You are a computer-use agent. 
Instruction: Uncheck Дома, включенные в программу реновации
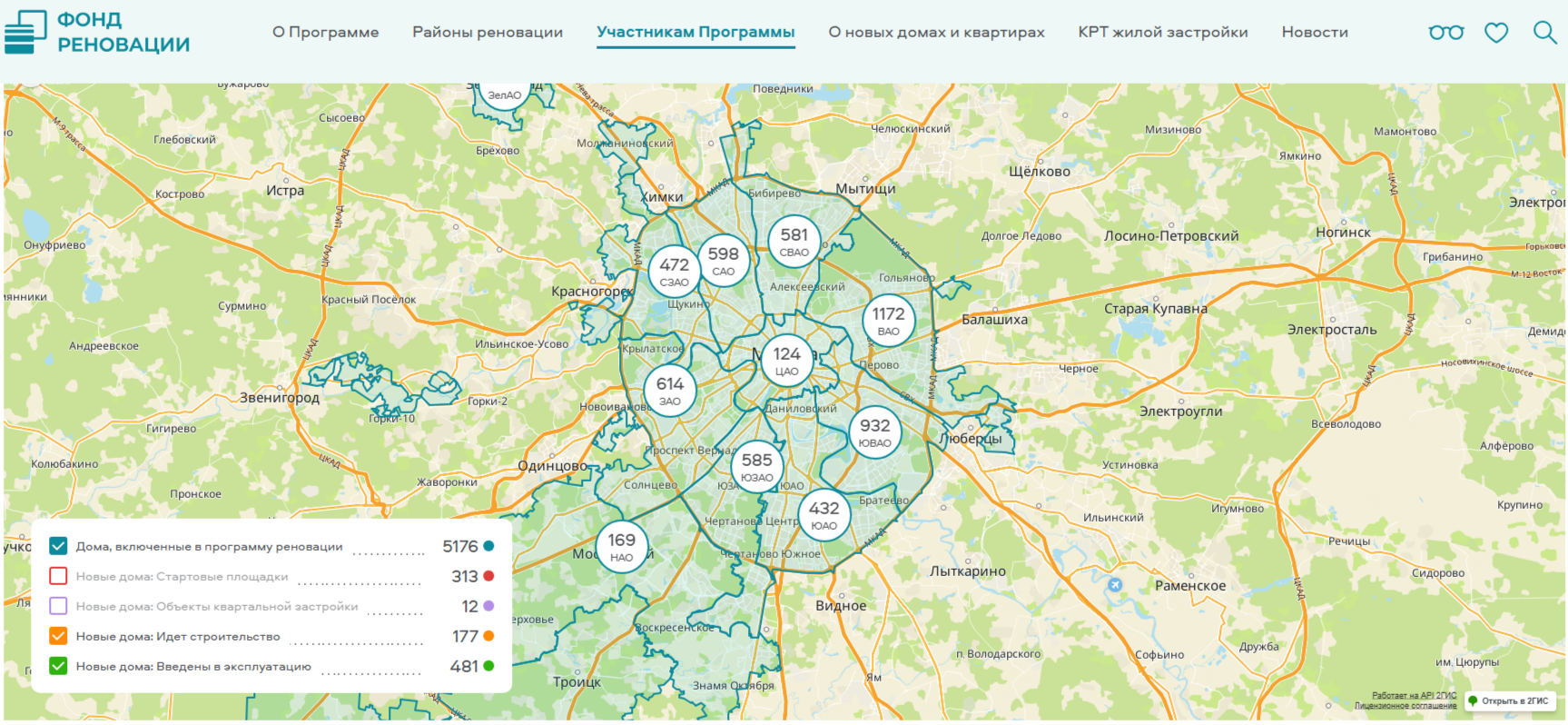click(x=58, y=546)
